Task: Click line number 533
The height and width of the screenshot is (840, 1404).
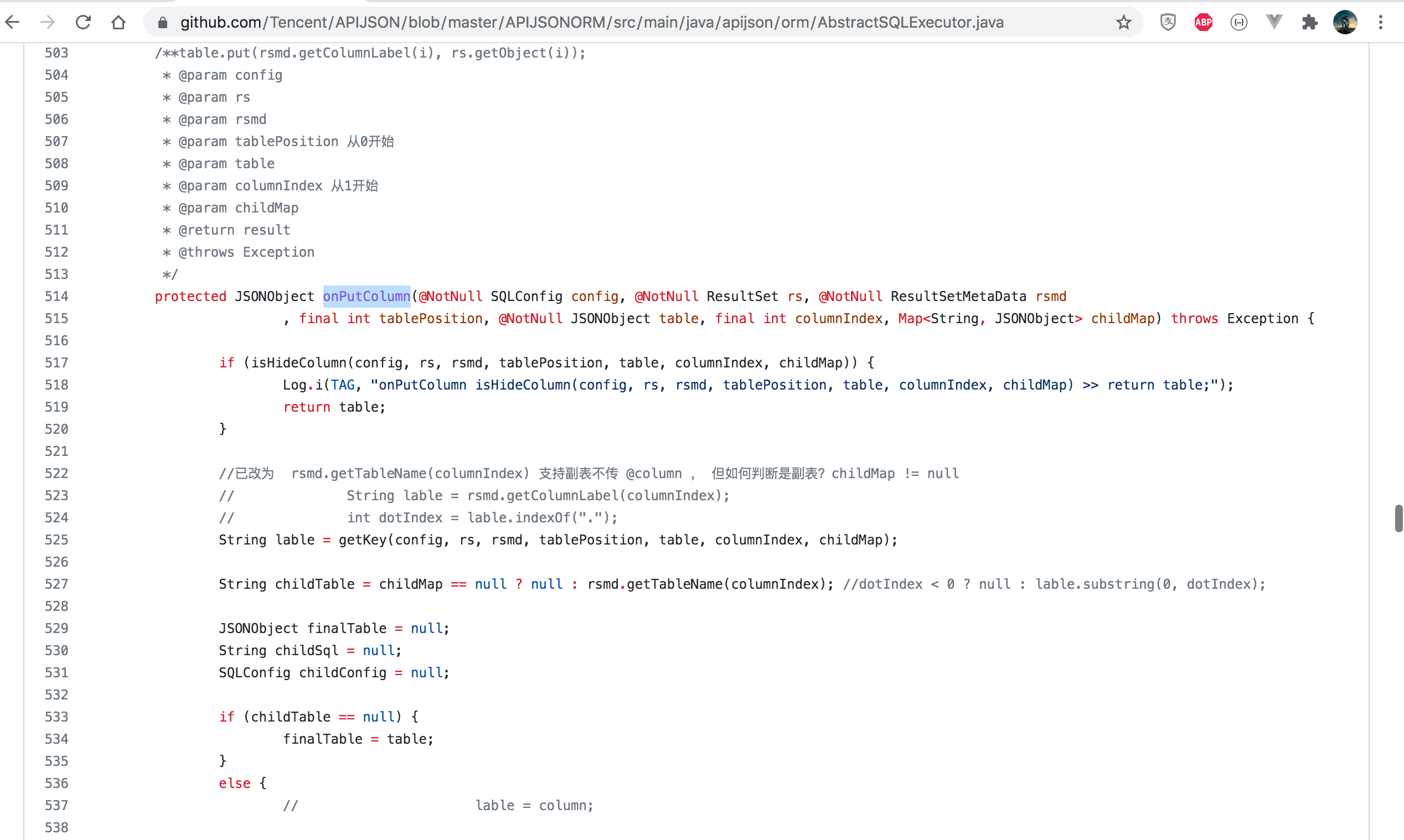Action: (56, 717)
